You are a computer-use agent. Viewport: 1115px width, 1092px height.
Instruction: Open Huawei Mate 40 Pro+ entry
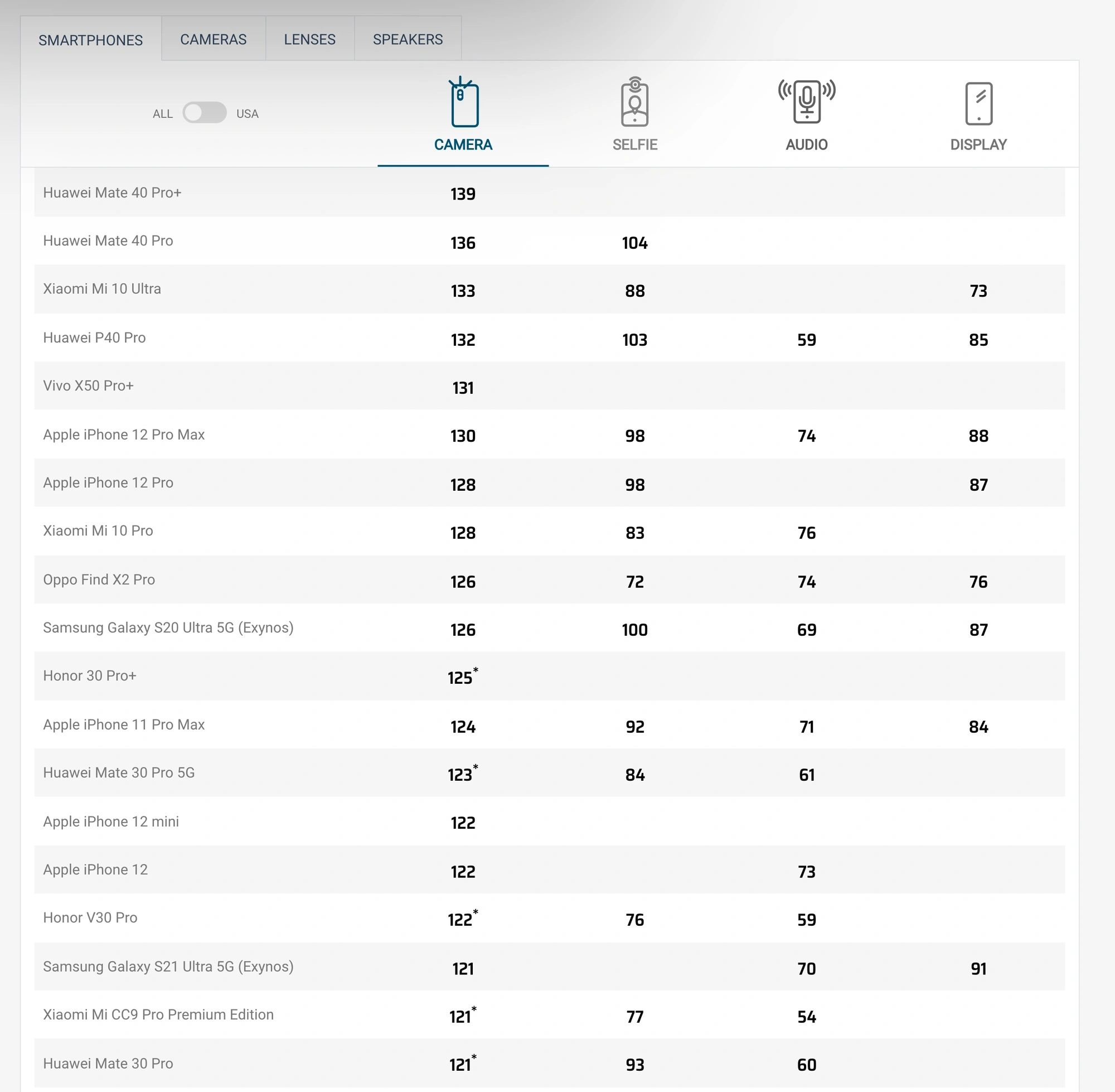pyautogui.click(x=113, y=193)
